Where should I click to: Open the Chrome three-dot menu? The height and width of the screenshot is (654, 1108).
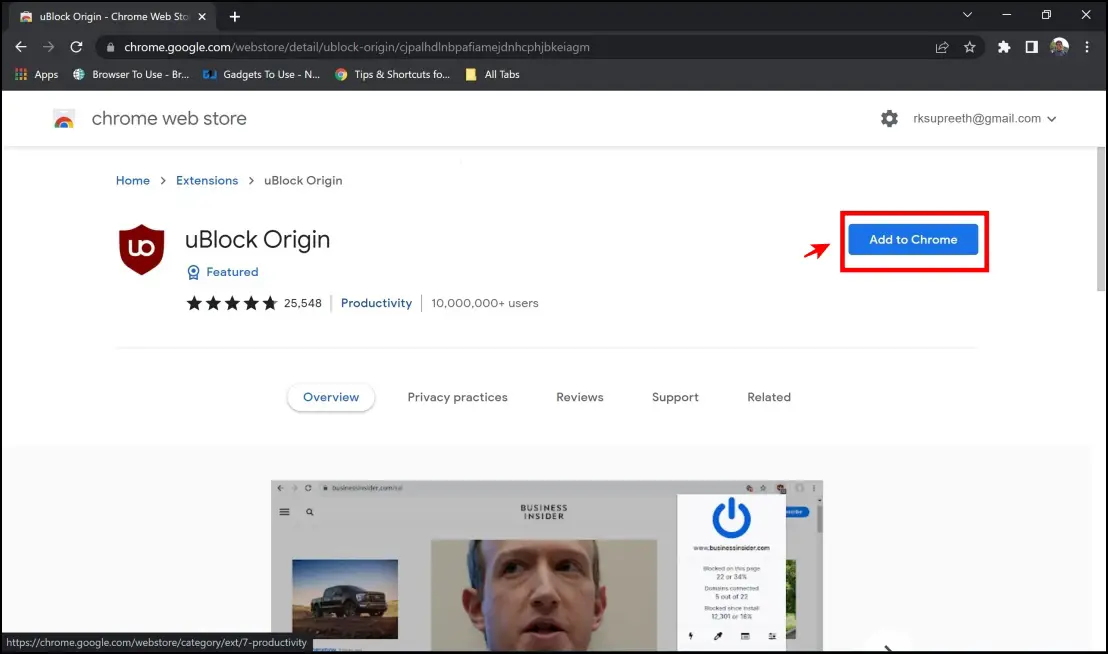click(1087, 47)
